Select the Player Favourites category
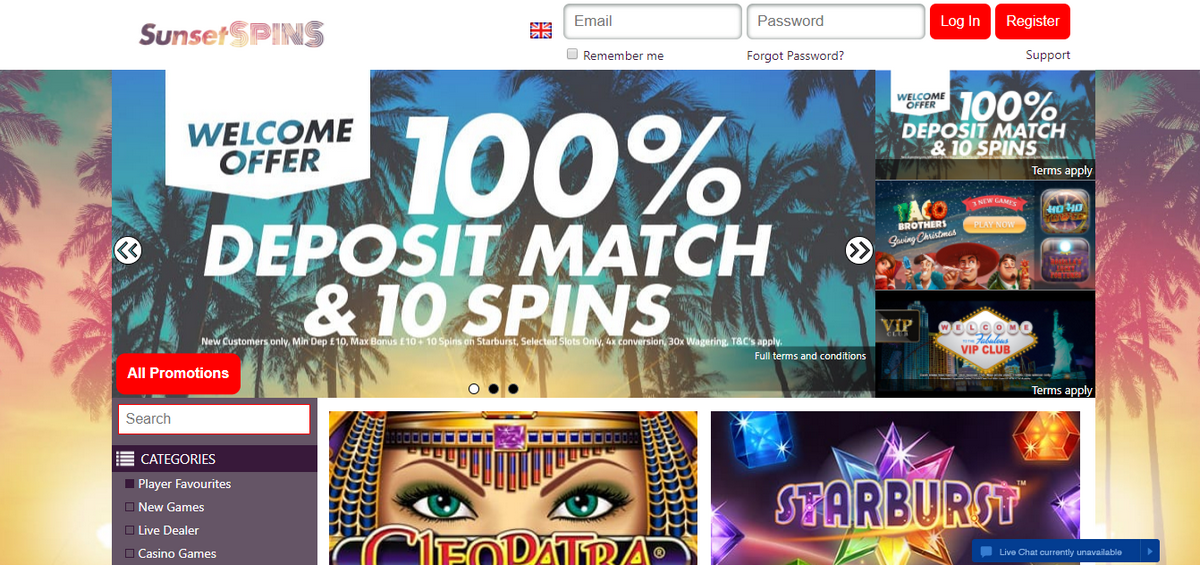Viewport: 1200px width, 565px height. [x=184, y=484]
